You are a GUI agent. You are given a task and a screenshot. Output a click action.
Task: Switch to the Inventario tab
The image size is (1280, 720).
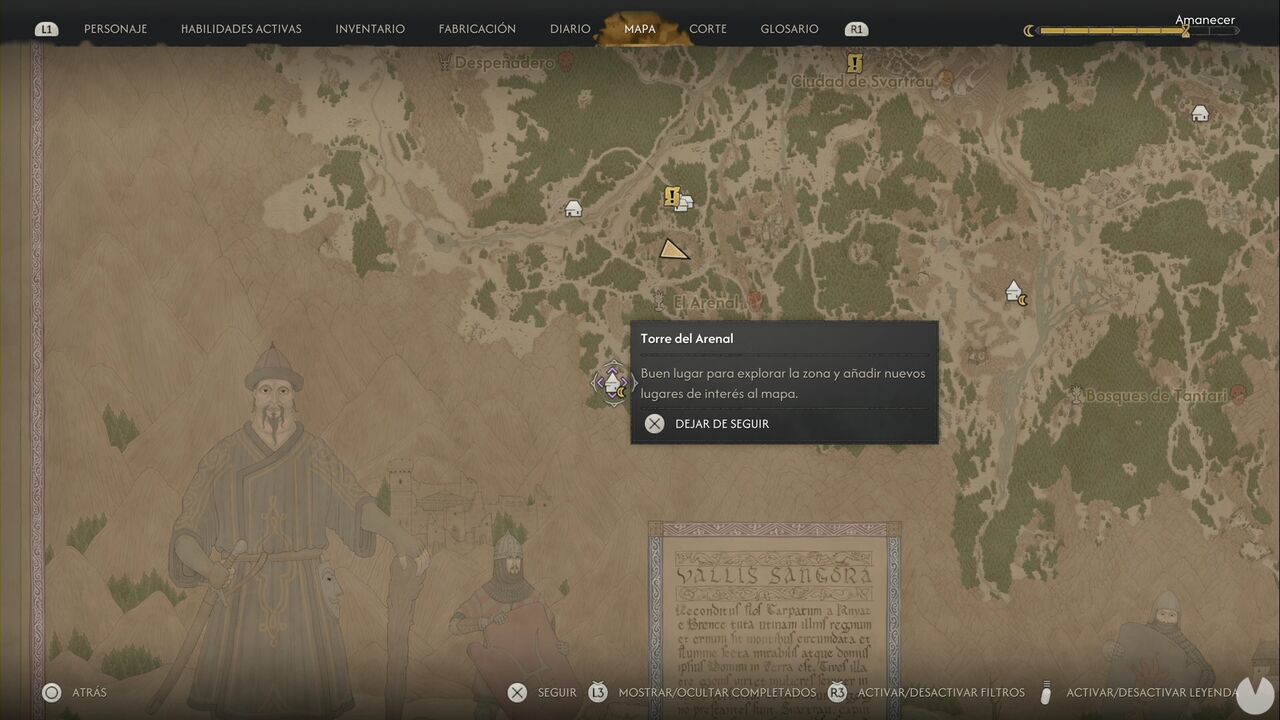(370, 29)
